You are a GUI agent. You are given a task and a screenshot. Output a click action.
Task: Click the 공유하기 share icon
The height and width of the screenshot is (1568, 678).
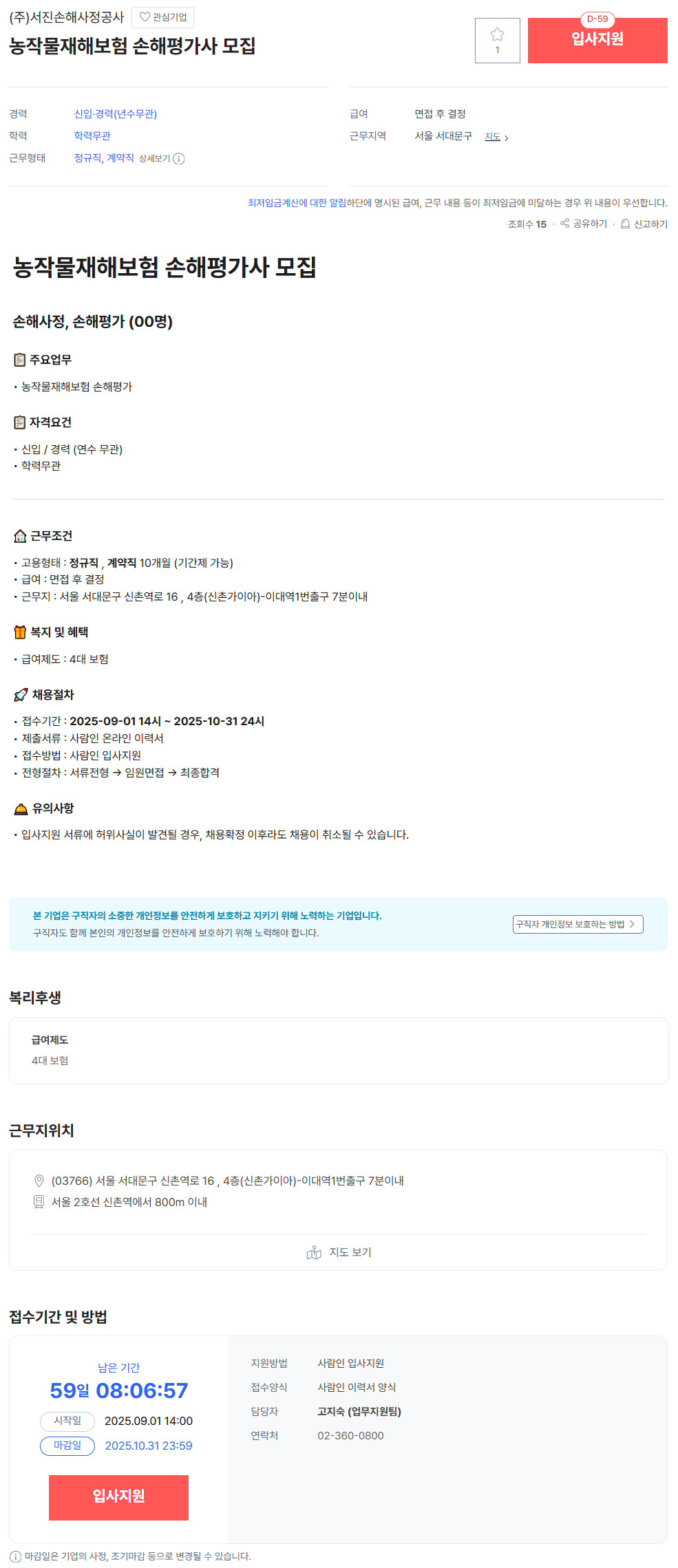[565, 224]
